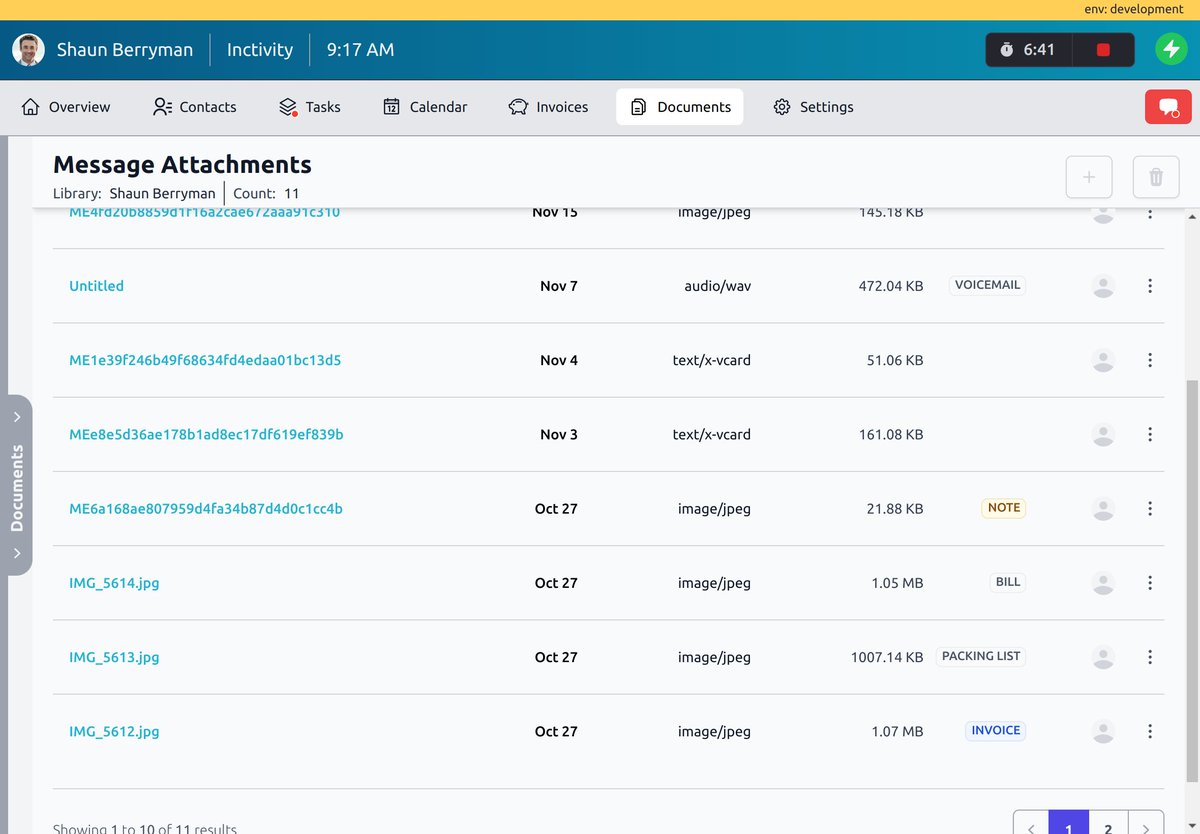Go to the Contacts tab
Screen dimensions: 1200x834
pos(195,107)
